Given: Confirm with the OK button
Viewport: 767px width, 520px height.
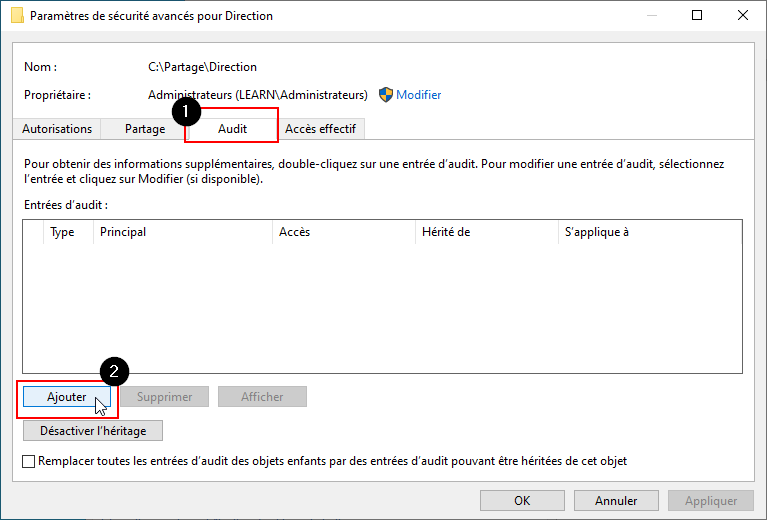Looking at the screenshot, I should [x=522, y=501].
